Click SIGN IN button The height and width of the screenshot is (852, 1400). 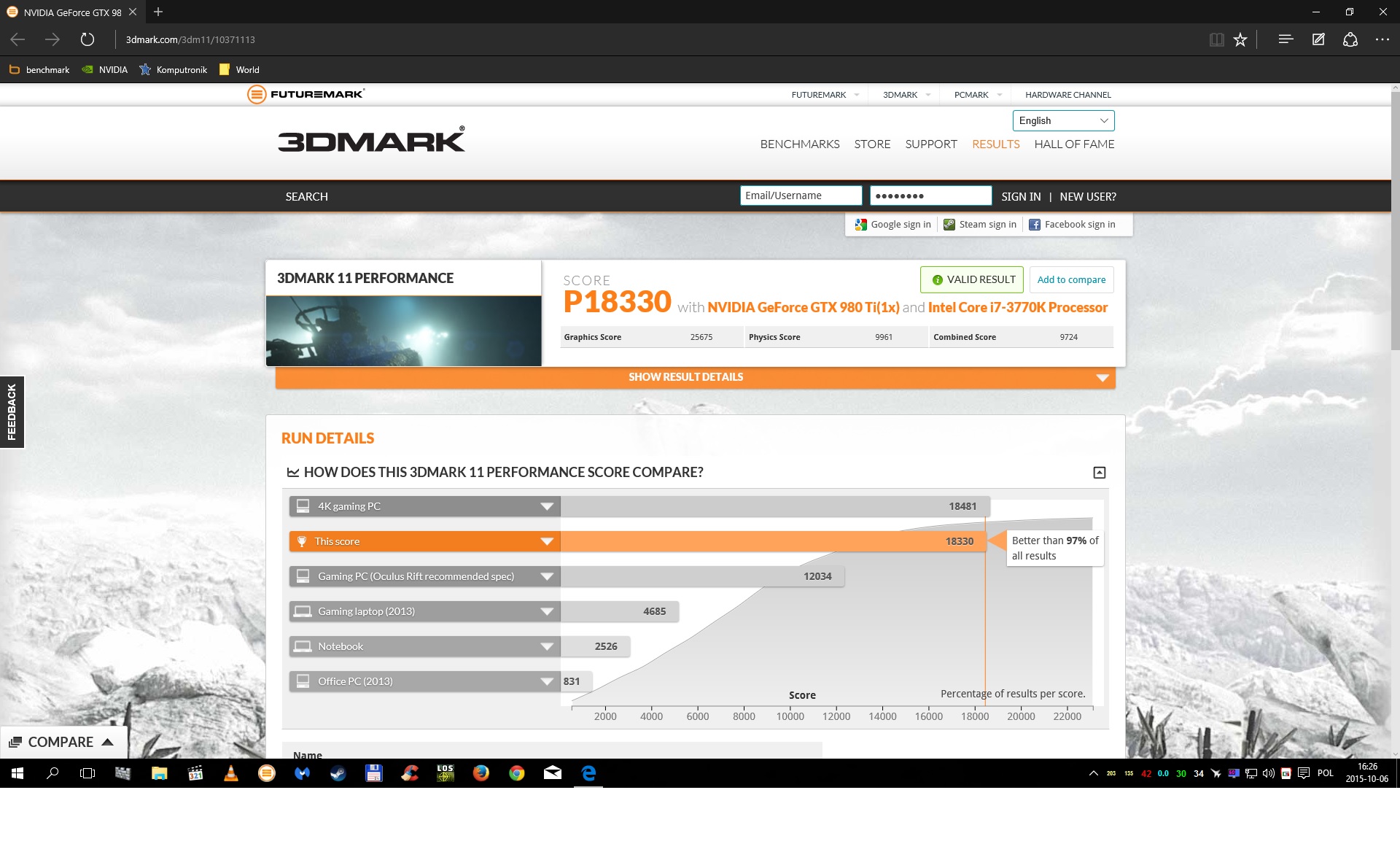pyautogui.click(x=1021, y=197)
